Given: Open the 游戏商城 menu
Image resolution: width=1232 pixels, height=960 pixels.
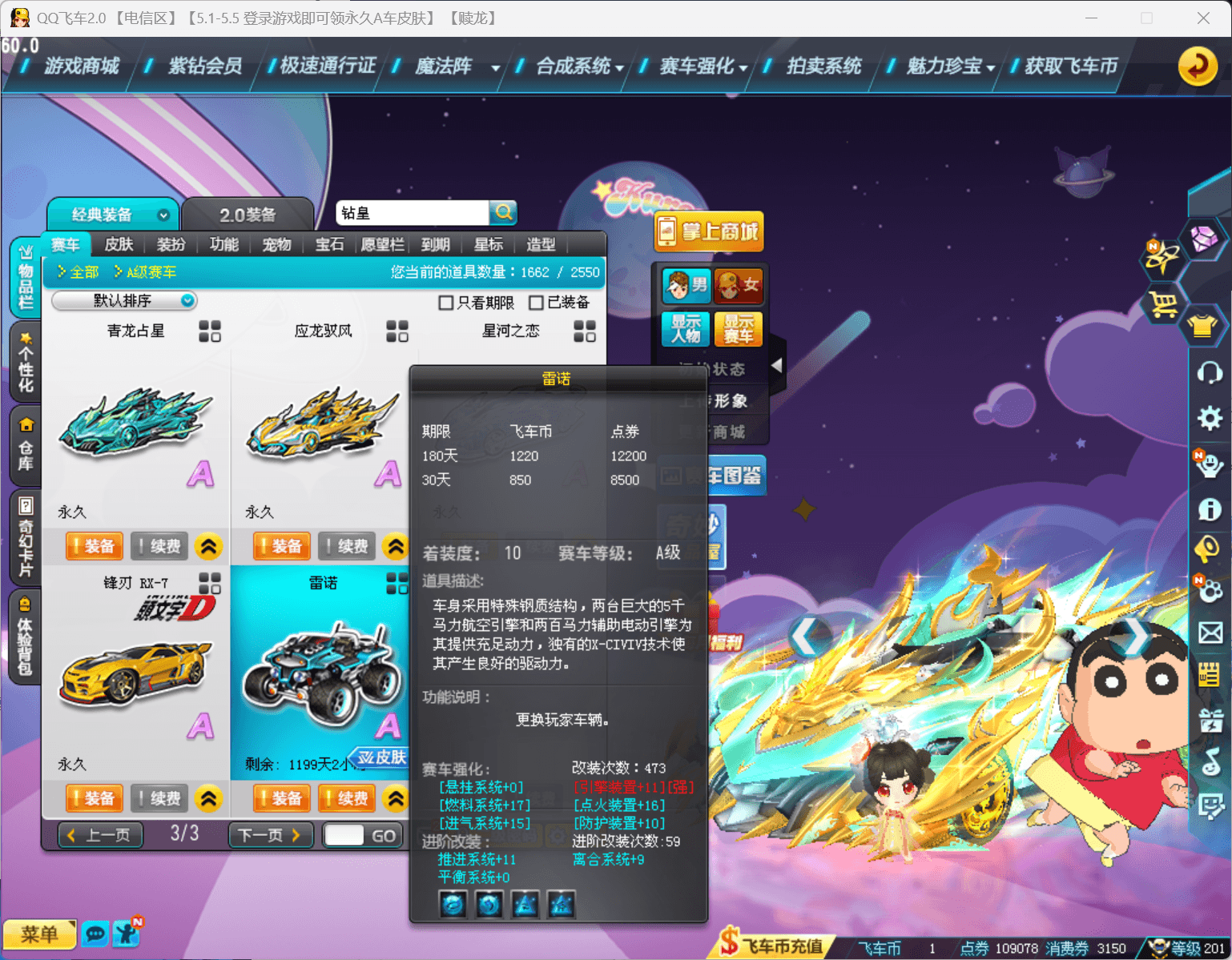Looking at the screenshot, I should pyautogui.click(x=81, y=66).
